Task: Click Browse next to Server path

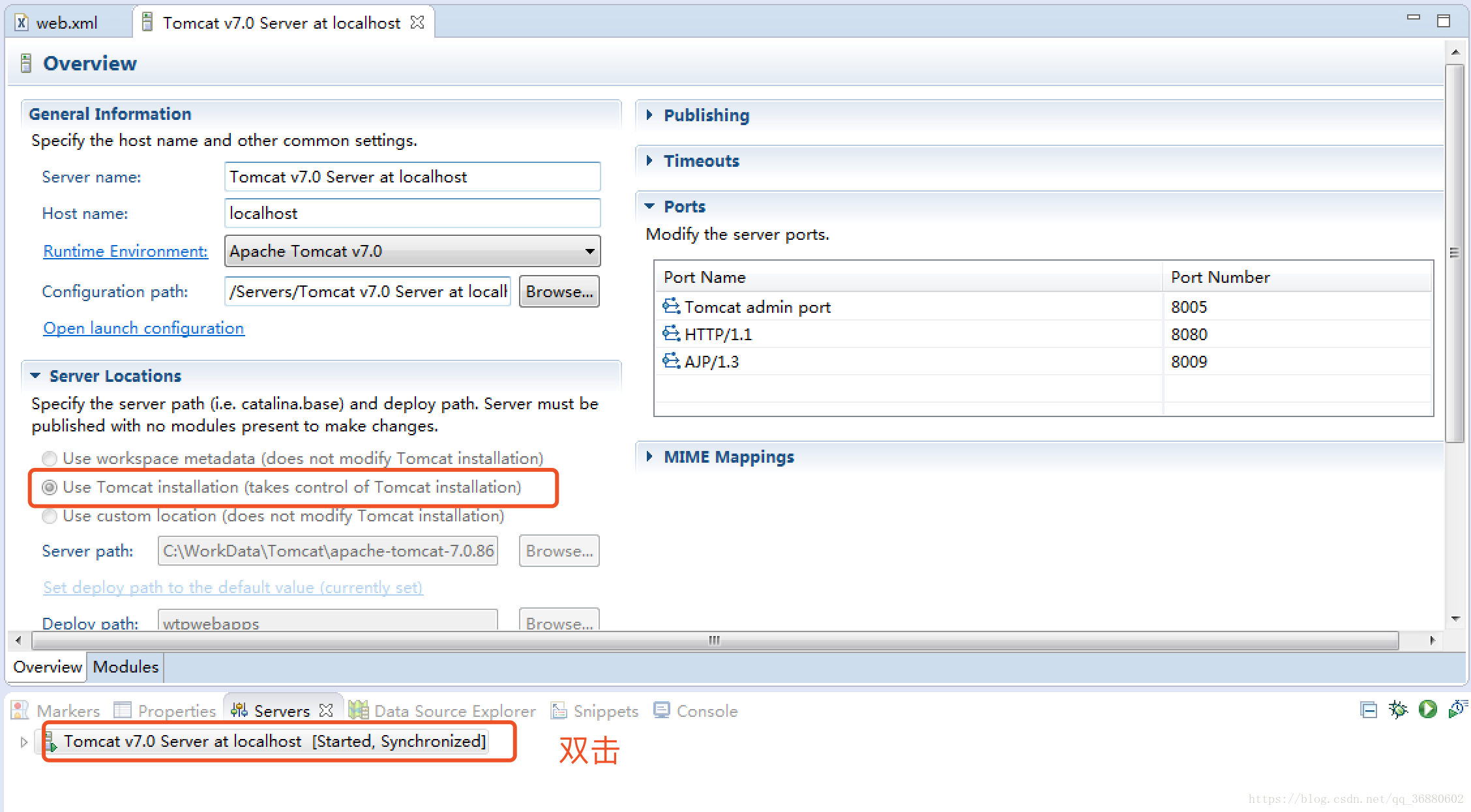Action: [x=559, y=551]
